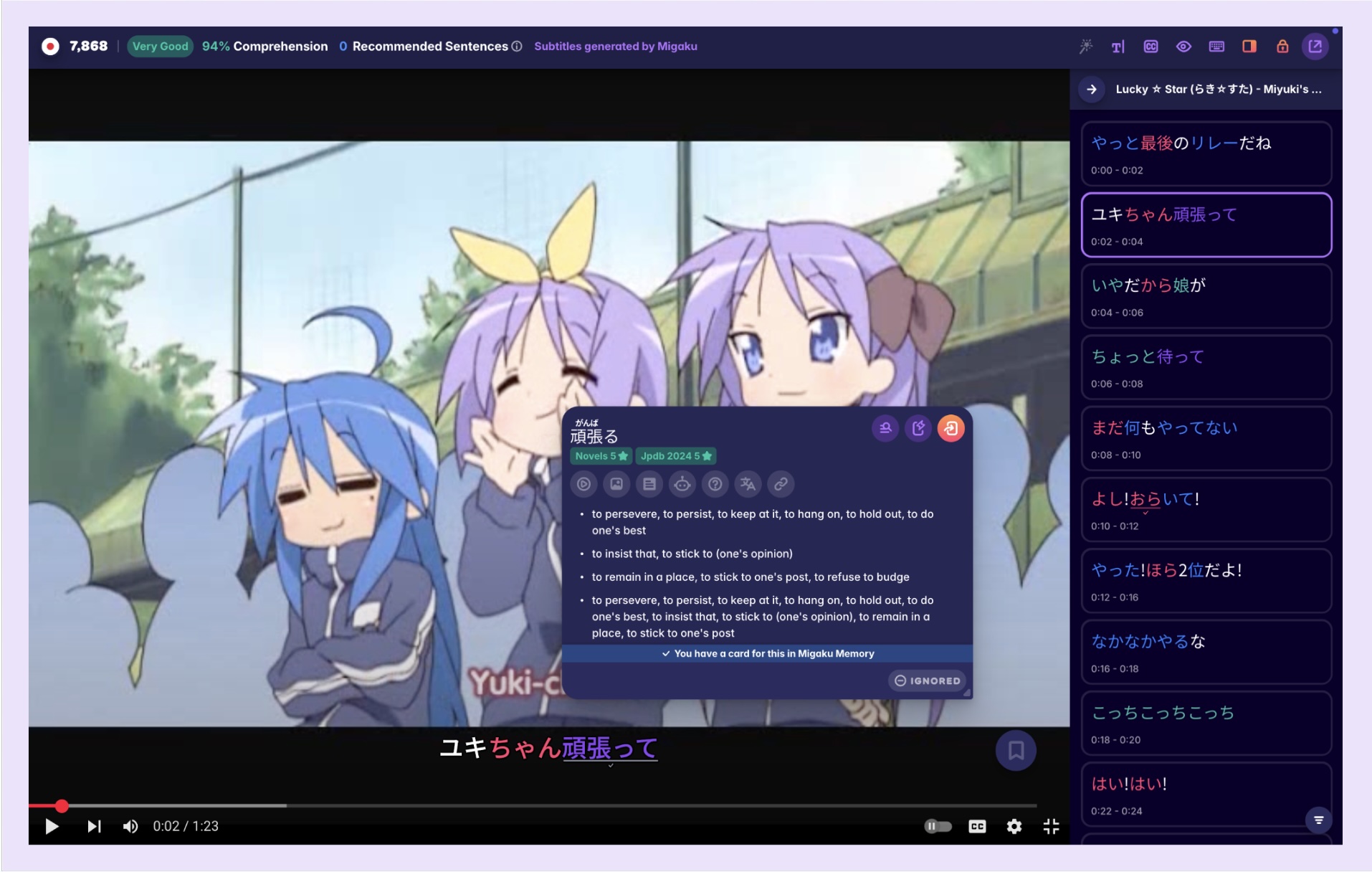1372x872 pixels.
Task: Click the 94% Comprehension label
Action: 265,47
